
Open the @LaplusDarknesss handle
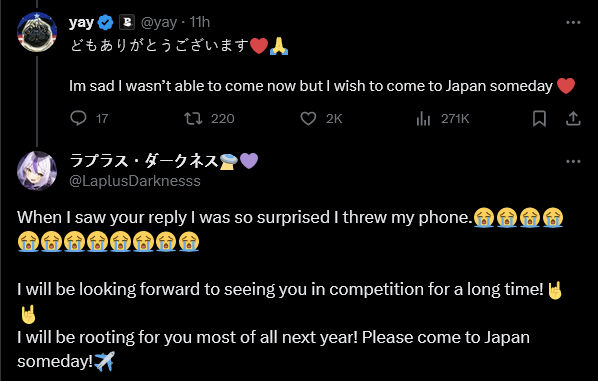click(135, 181)
